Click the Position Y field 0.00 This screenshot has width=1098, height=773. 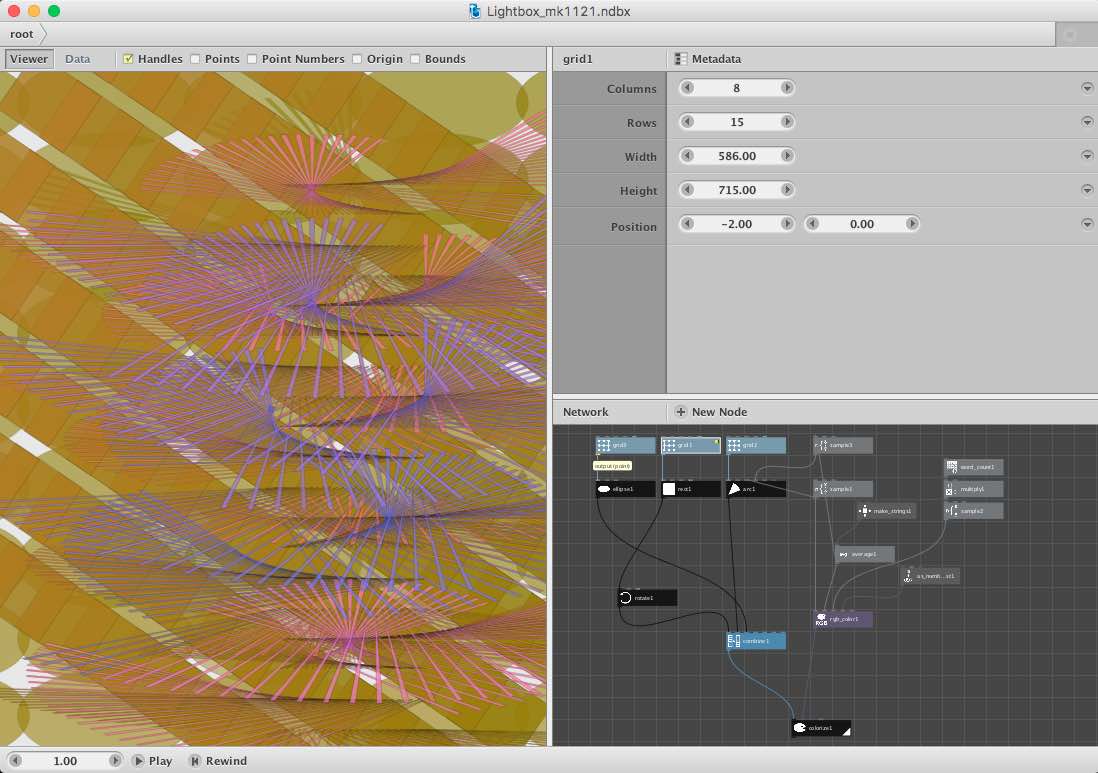point(861,224)
